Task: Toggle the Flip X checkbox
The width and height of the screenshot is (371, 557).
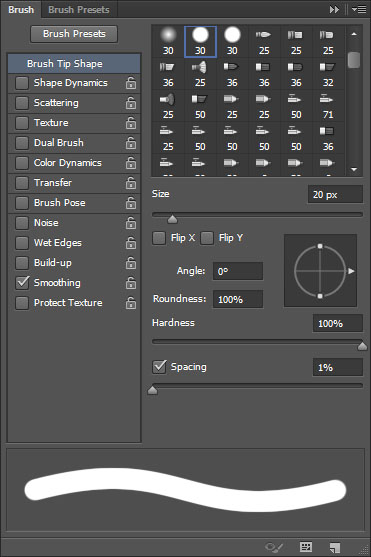Action: (159, 238)
